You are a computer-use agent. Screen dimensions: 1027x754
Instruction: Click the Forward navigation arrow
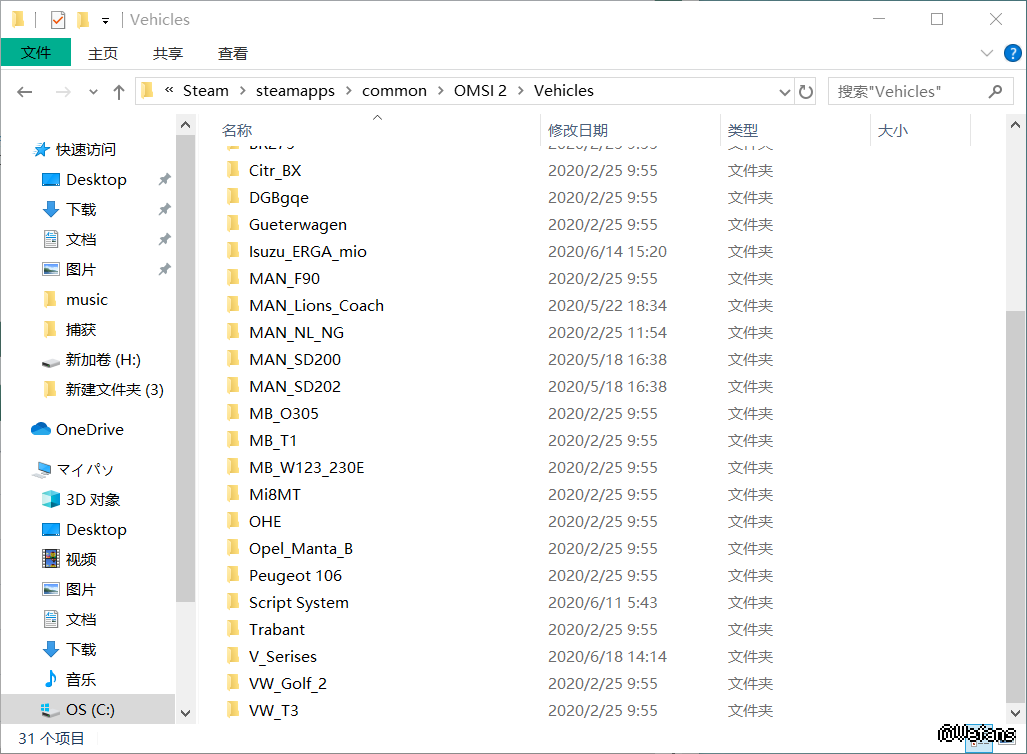pos(63,92)
